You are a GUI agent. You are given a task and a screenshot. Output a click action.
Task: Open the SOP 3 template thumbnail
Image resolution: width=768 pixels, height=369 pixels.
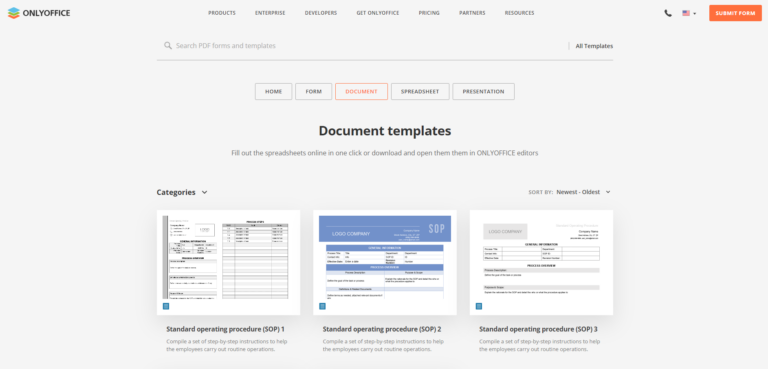pyautogui.click(x=541, y=262)
